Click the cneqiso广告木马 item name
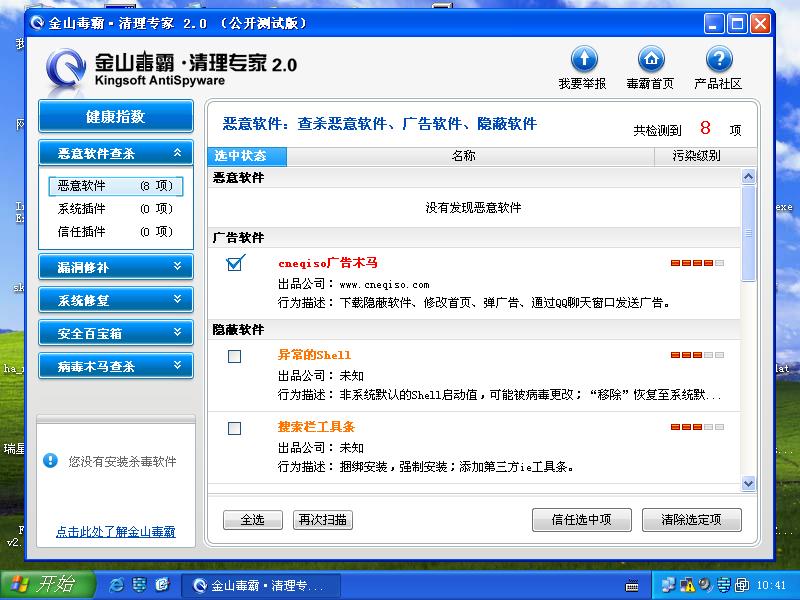Screen dimensions: 800x600 (x=328, y=263)
